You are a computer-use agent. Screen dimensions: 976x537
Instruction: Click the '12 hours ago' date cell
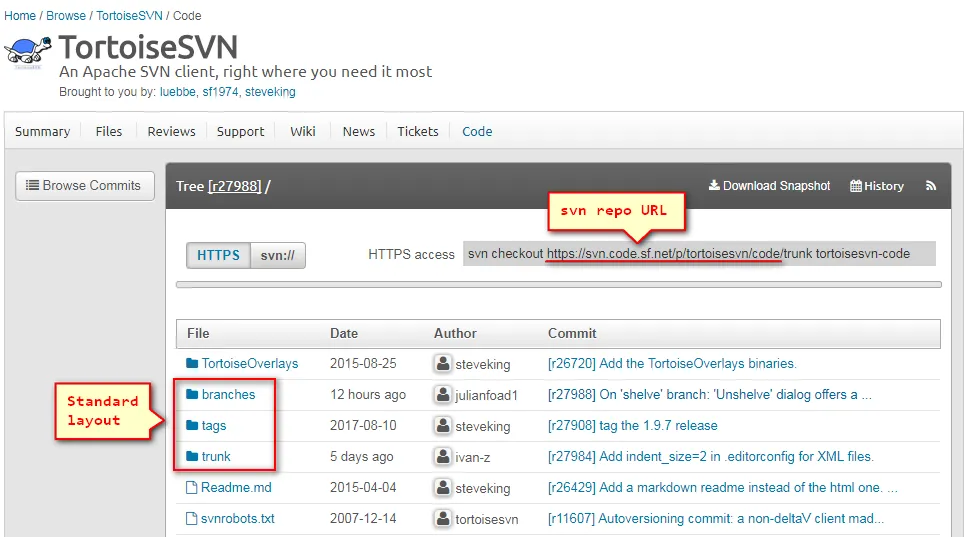pos(368,395)
